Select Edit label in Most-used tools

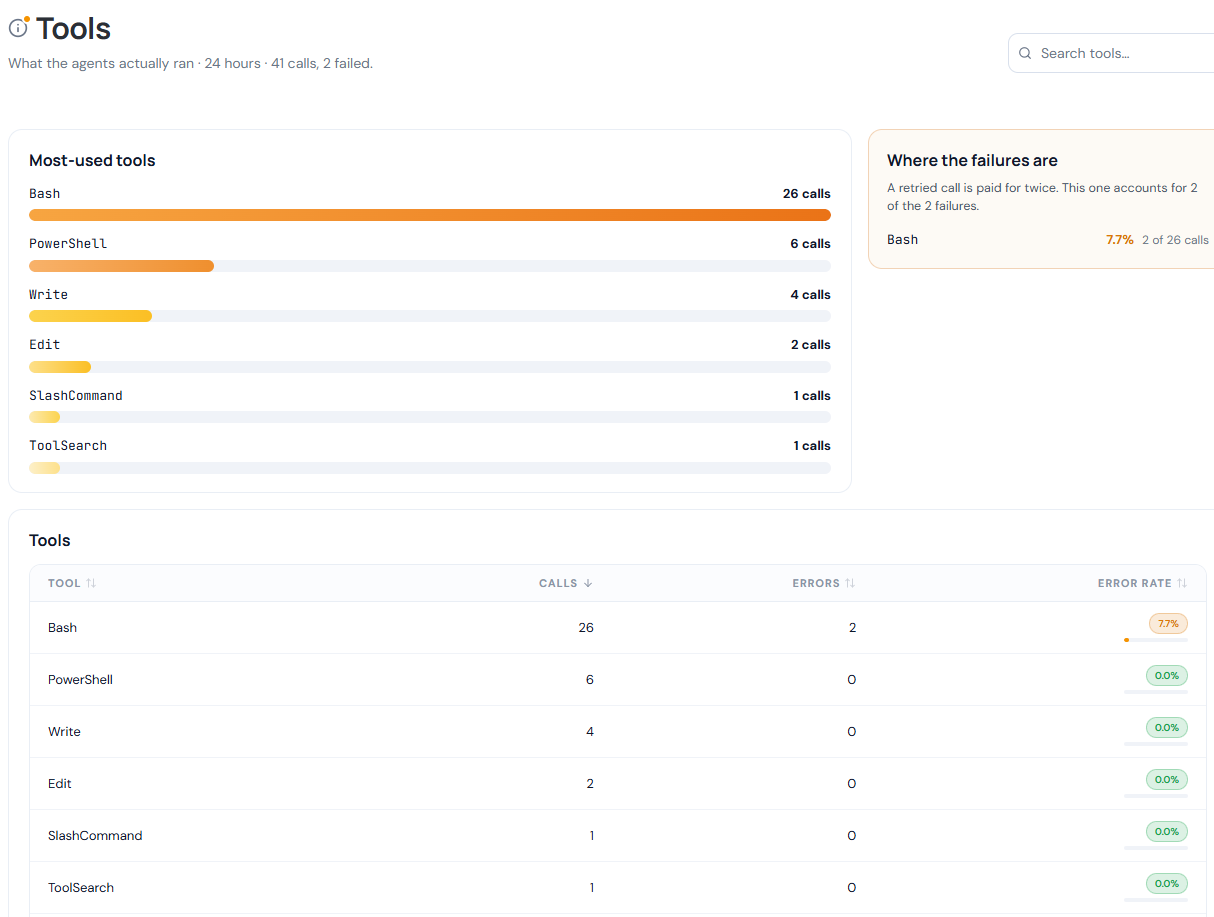(45, 344)
